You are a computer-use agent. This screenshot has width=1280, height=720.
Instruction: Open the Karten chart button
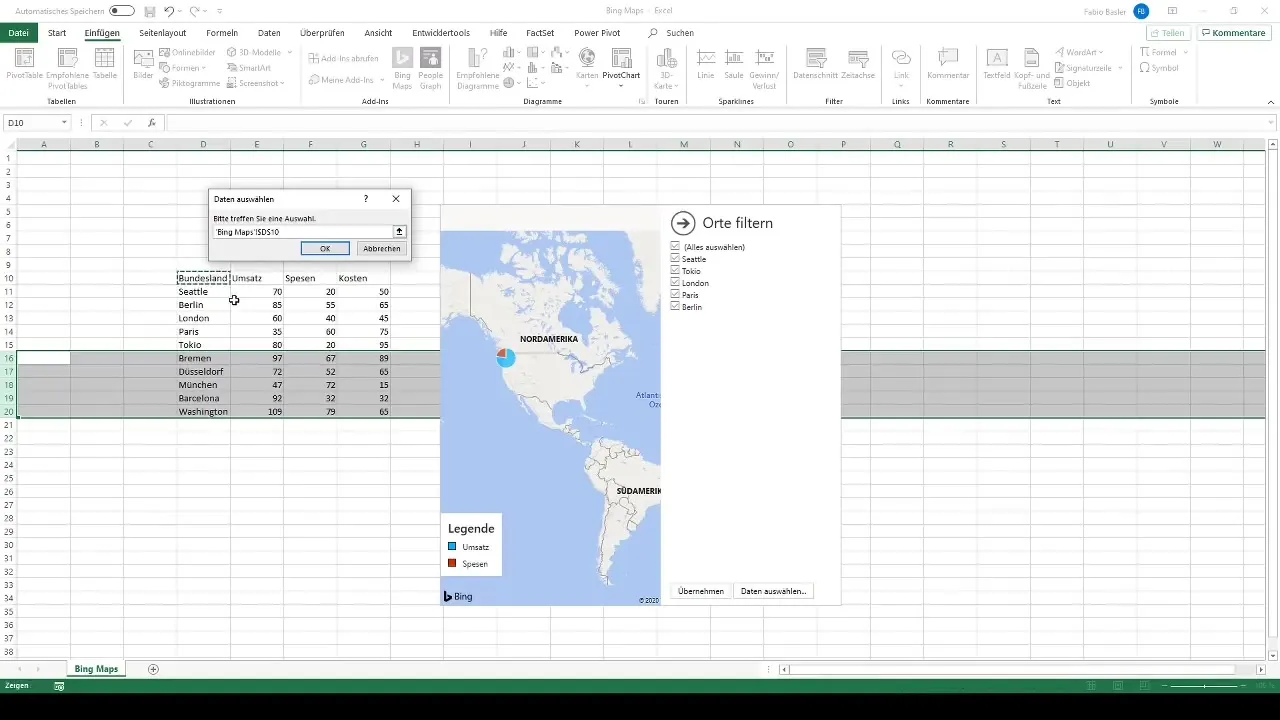(x=587, y=66)
